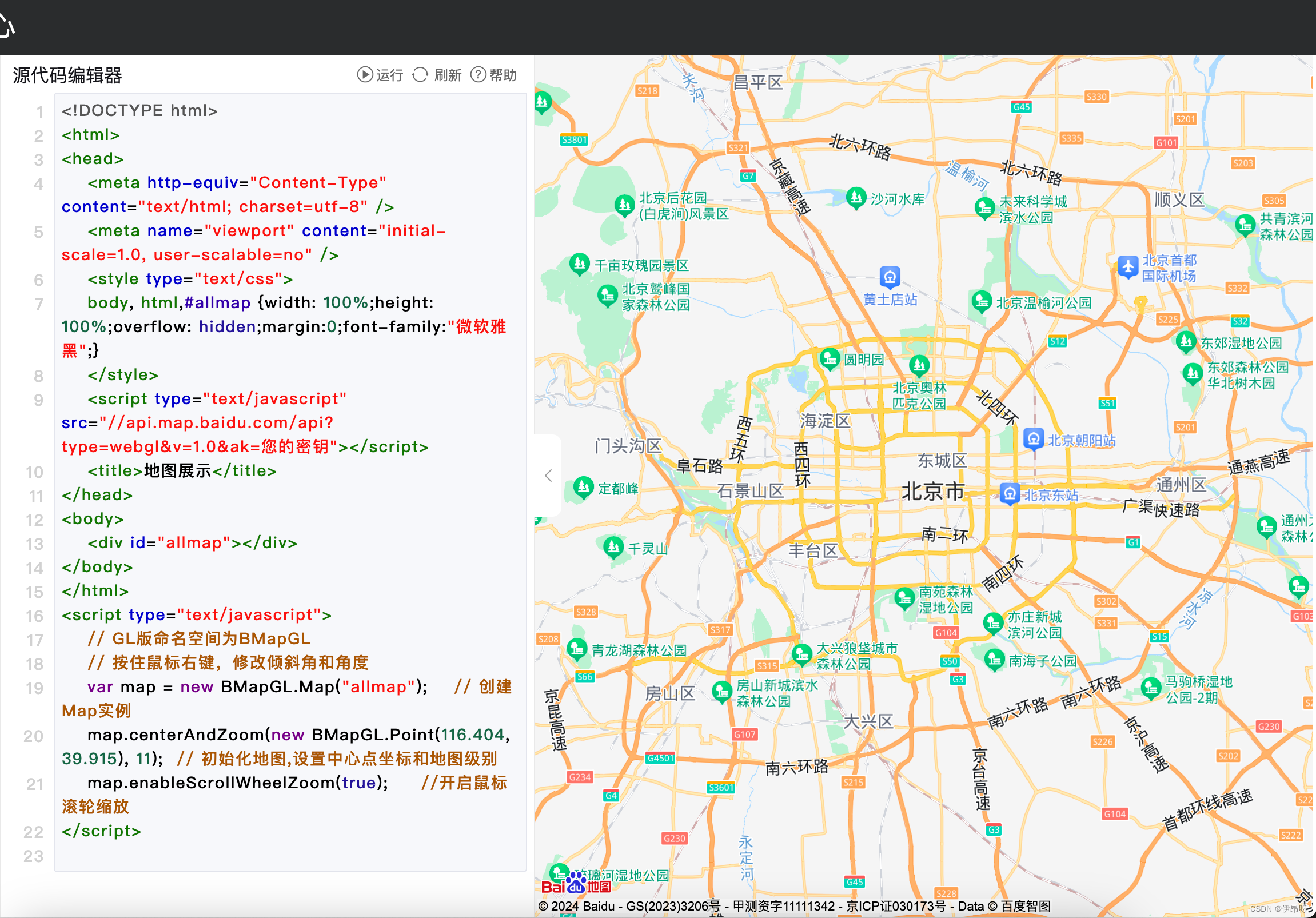Click the 千灵山 marker icon
1316x918 pixels.
click(x=614, y=548)
